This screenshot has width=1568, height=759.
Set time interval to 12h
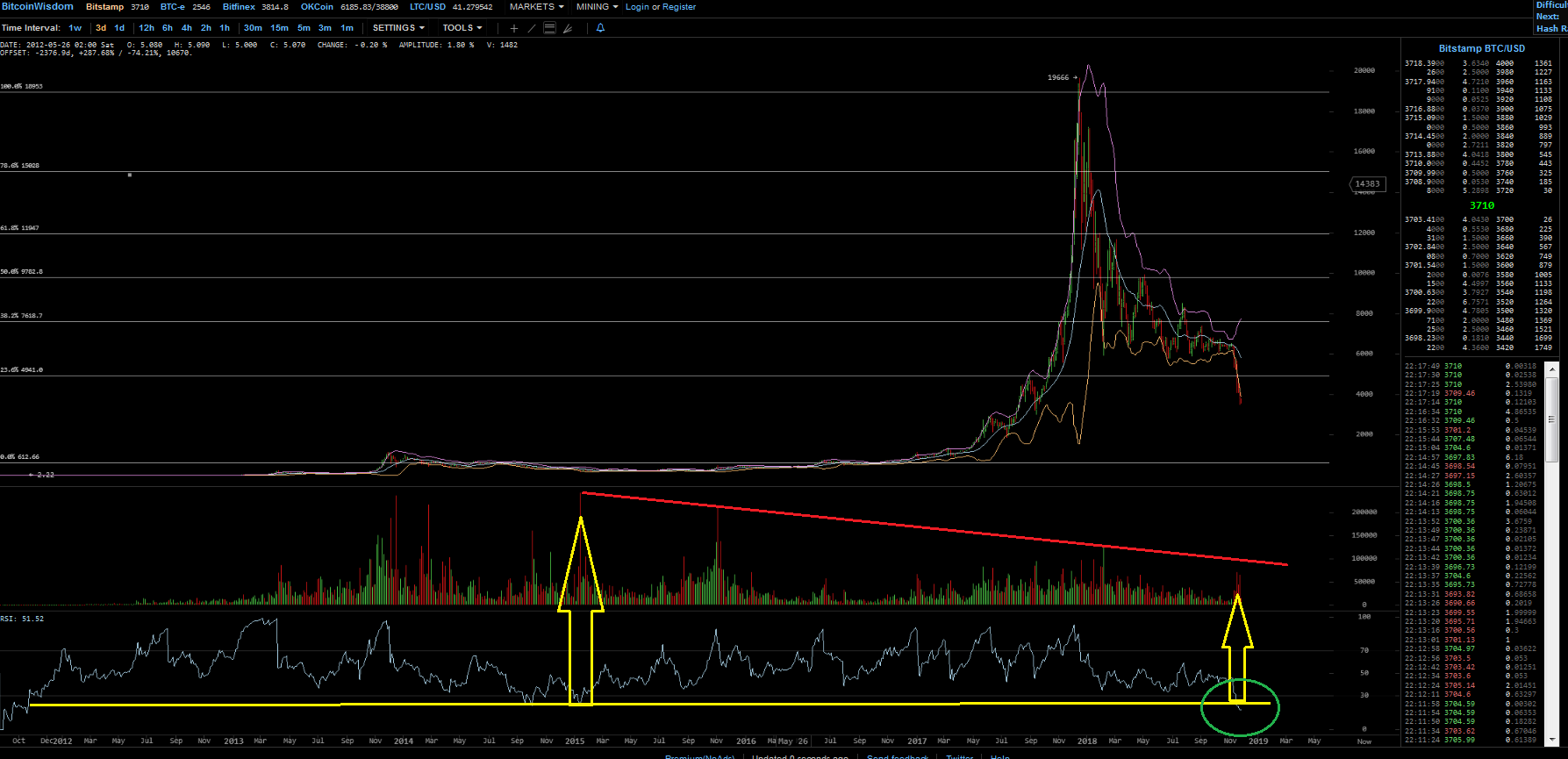pos(147,28)
